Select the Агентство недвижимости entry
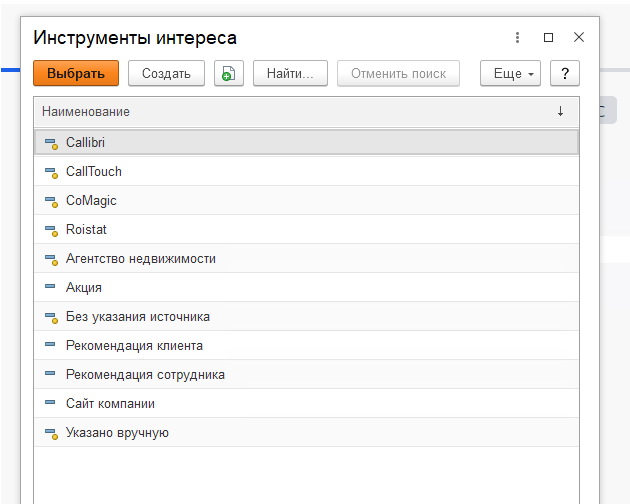This screenshot has height=504, width=630. click(x=140, y=259)
